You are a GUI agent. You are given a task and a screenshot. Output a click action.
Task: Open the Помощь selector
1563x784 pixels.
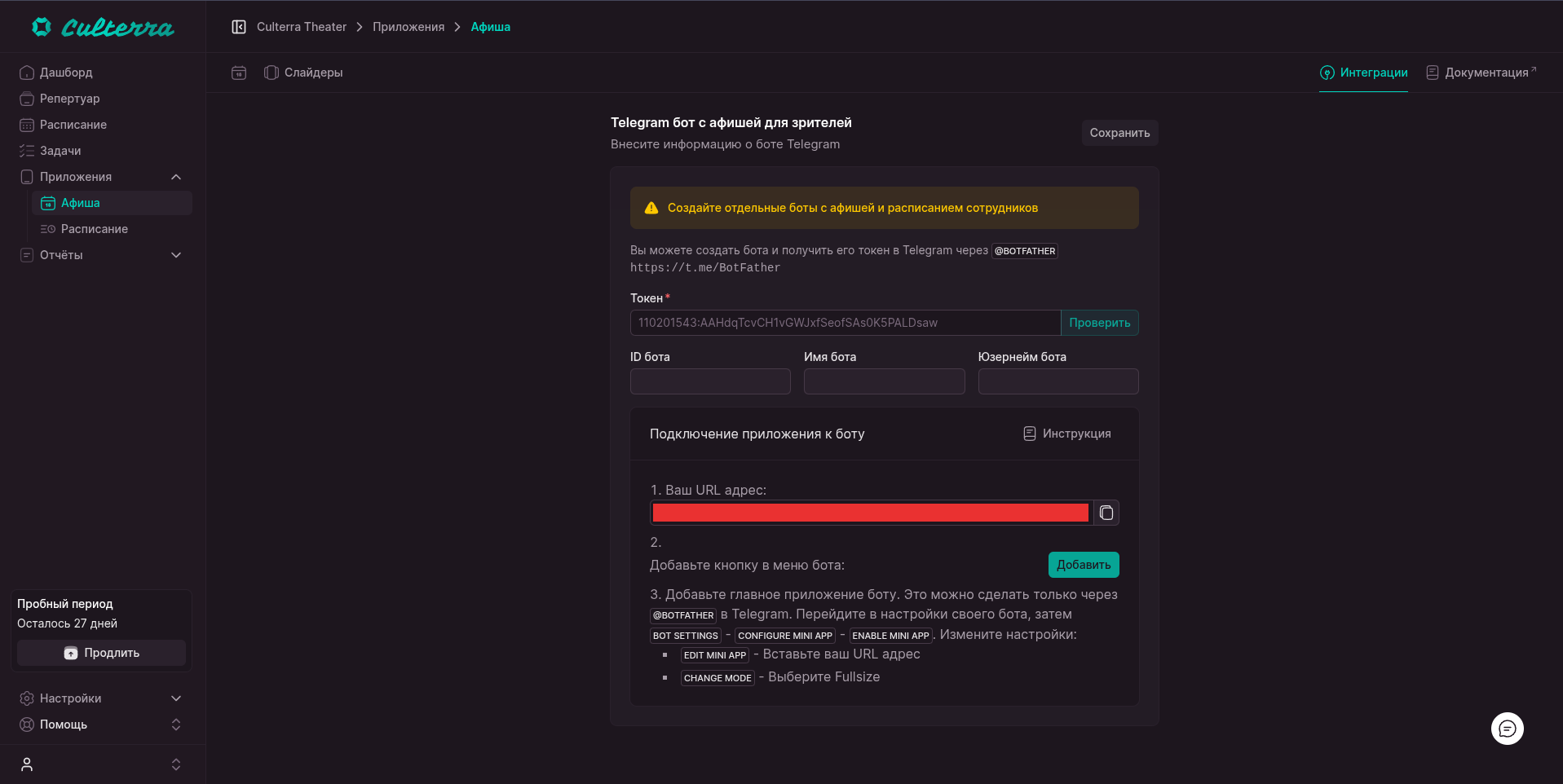176,725
